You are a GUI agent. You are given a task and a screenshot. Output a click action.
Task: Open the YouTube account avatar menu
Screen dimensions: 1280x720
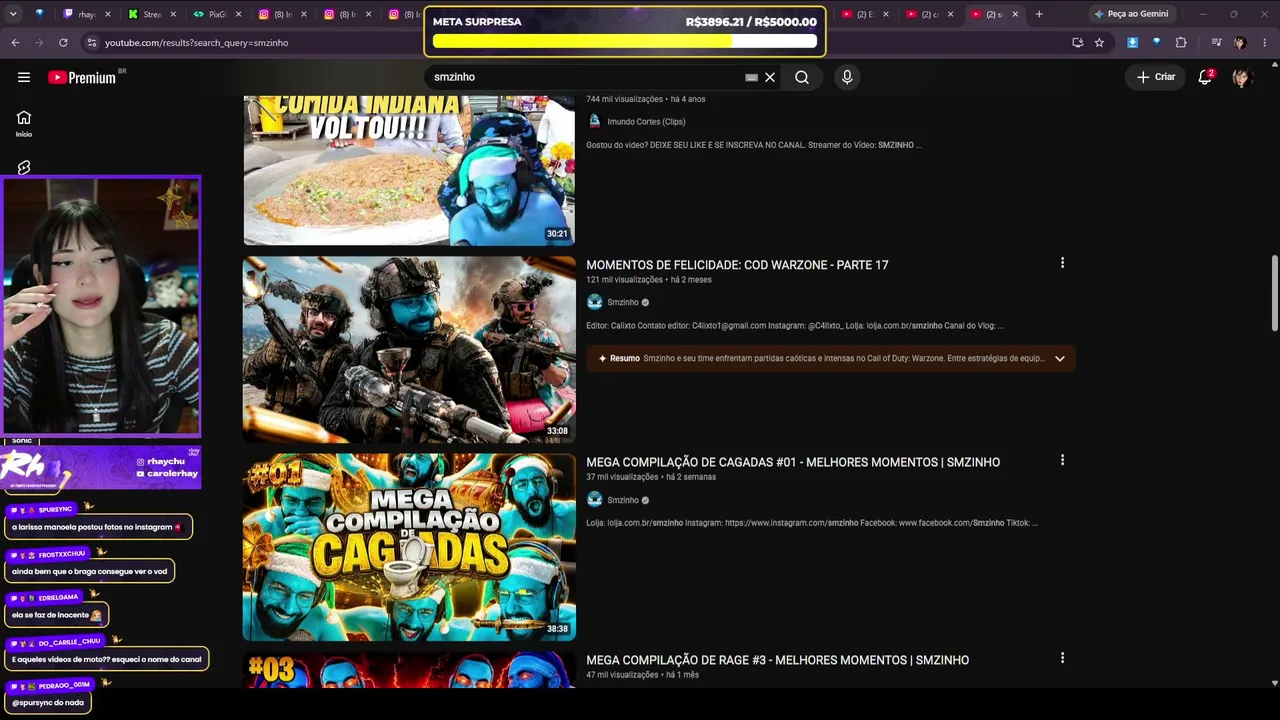coord(1242,77)
